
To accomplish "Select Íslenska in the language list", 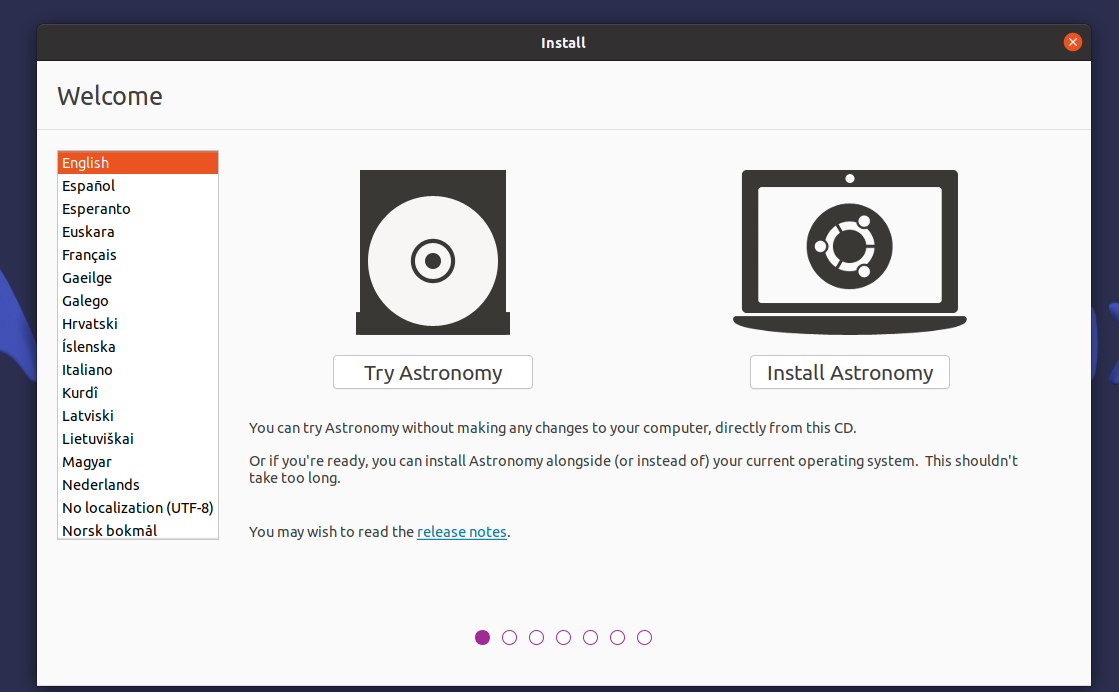I will point(138,347).
